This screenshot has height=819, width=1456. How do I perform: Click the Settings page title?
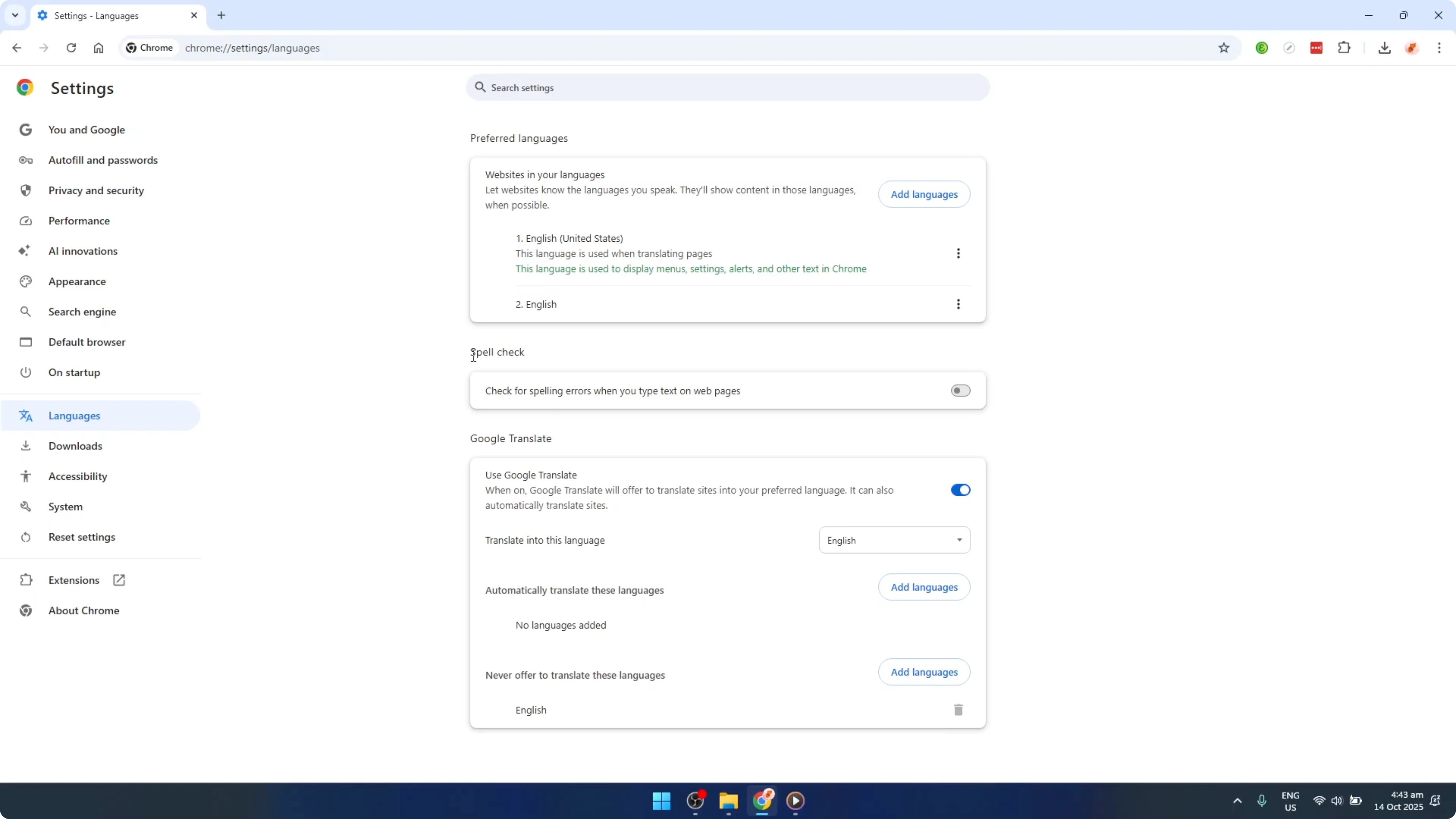point(83,88)
